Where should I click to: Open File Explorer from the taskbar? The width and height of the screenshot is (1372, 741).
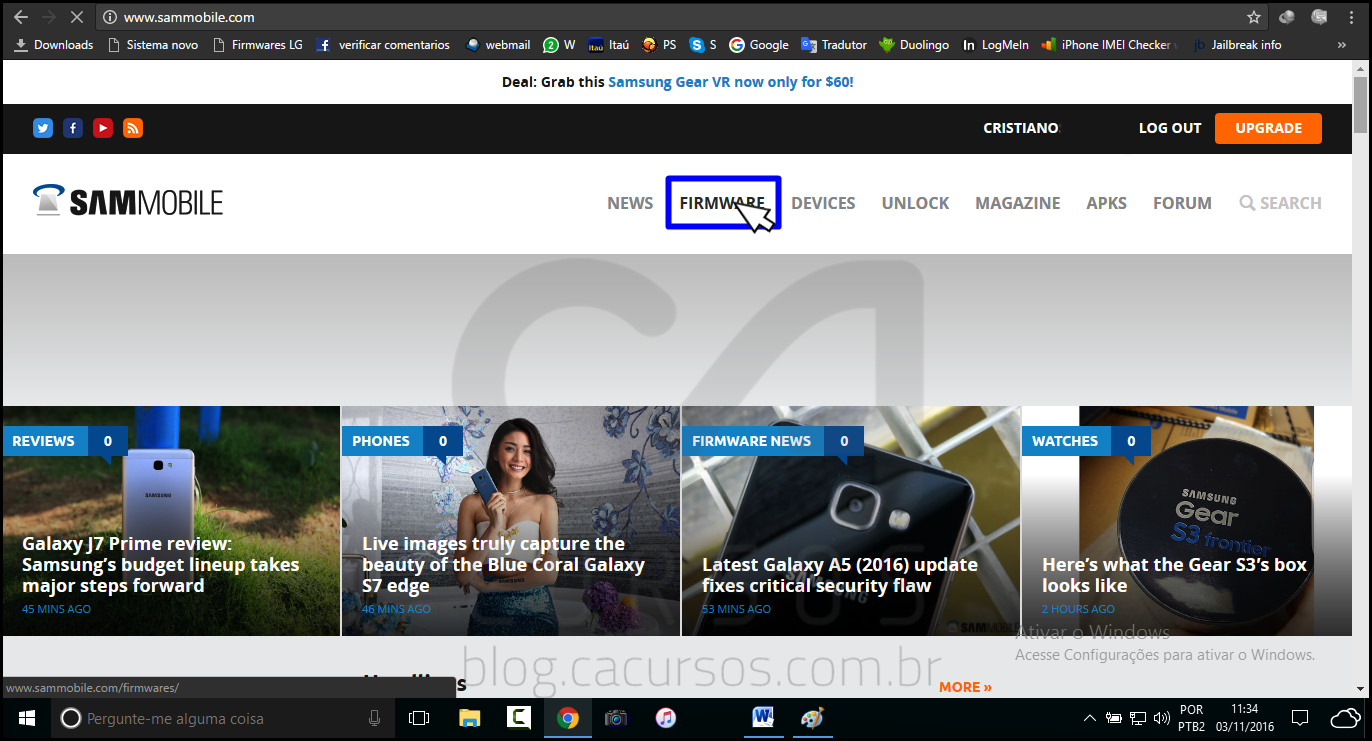[x=469, y=718]
